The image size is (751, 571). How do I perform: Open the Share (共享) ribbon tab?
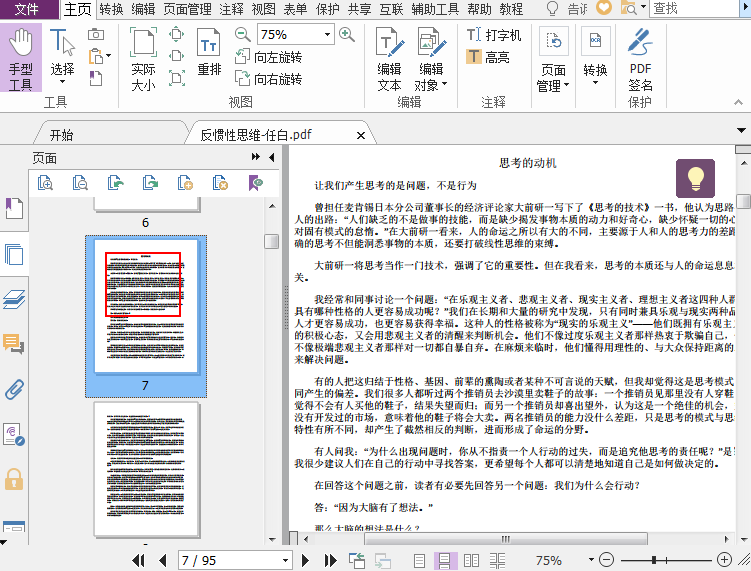[x=359, y=9]
